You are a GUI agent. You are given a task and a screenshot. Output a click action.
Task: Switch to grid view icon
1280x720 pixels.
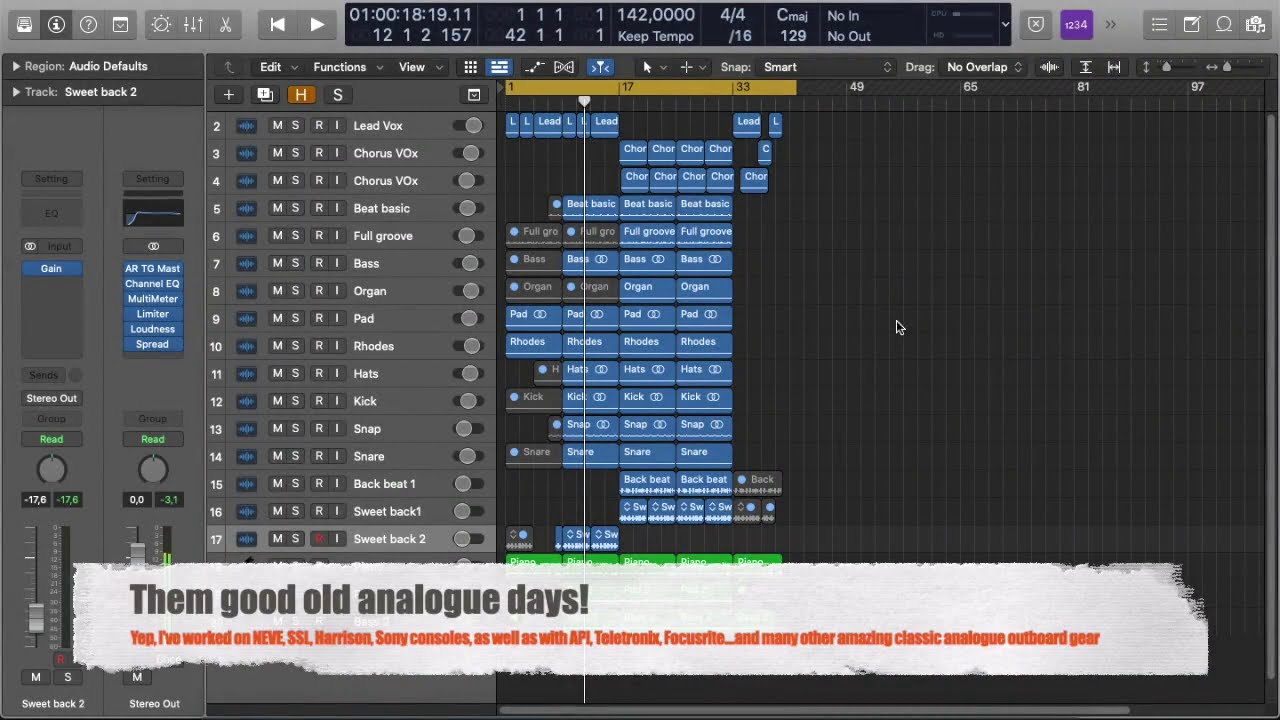pyautogui.click(x=470, y=67)
